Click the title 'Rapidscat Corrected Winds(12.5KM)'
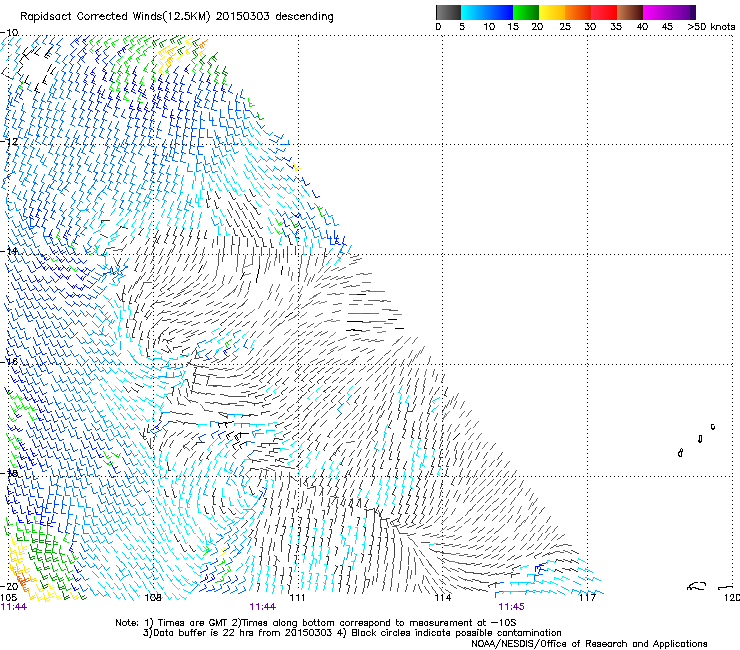740x650 pixels. tap(116, 17)
